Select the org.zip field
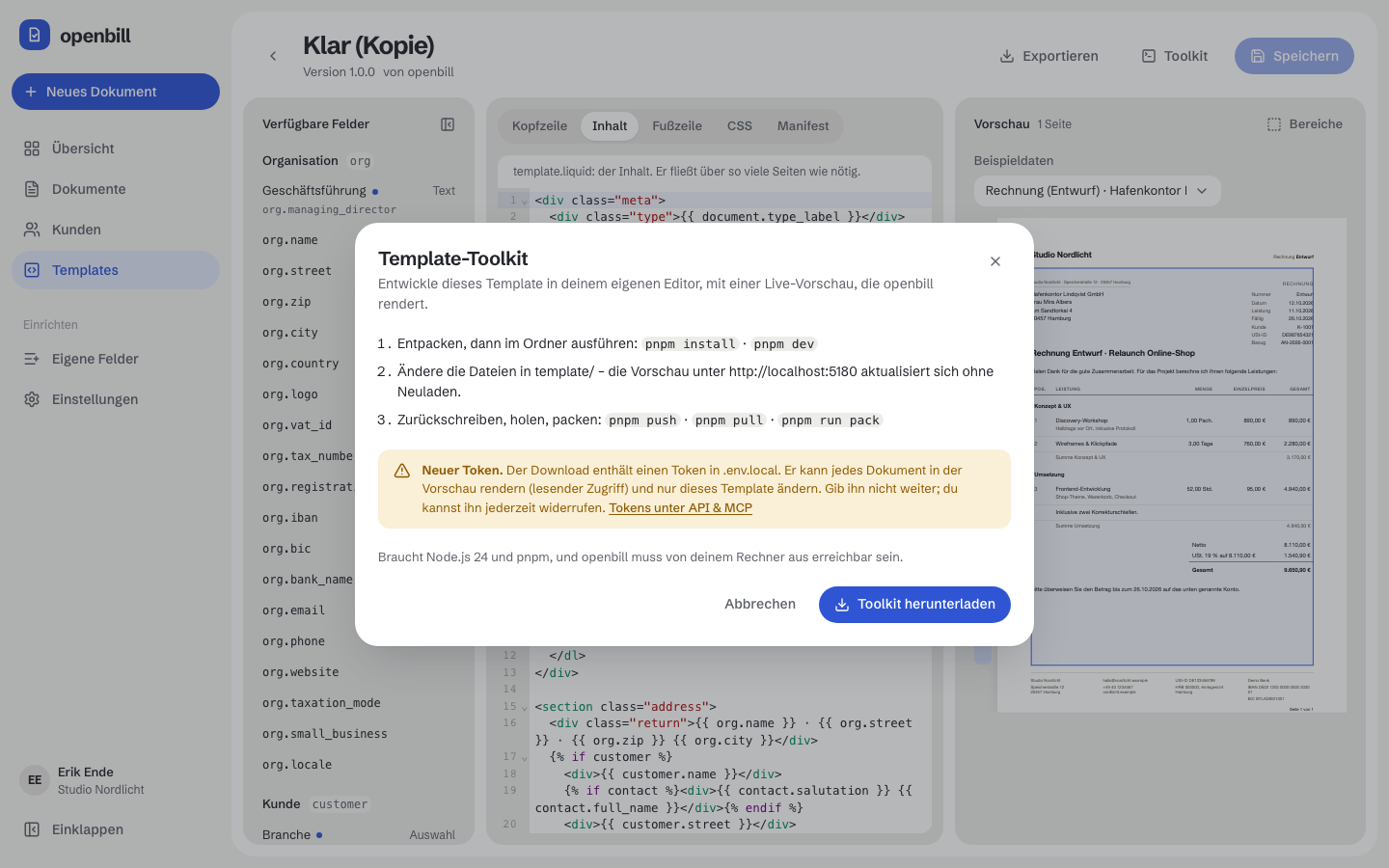 286,302
